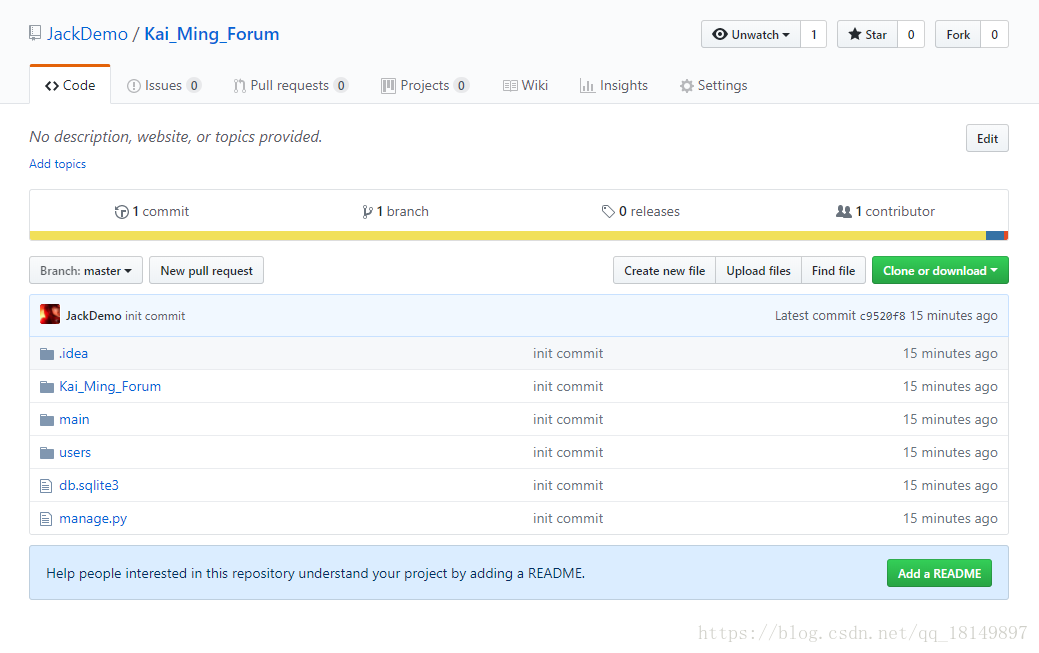Click 1 contributor link
Viewport: 1039px width, 653px height.
(885, 211)
